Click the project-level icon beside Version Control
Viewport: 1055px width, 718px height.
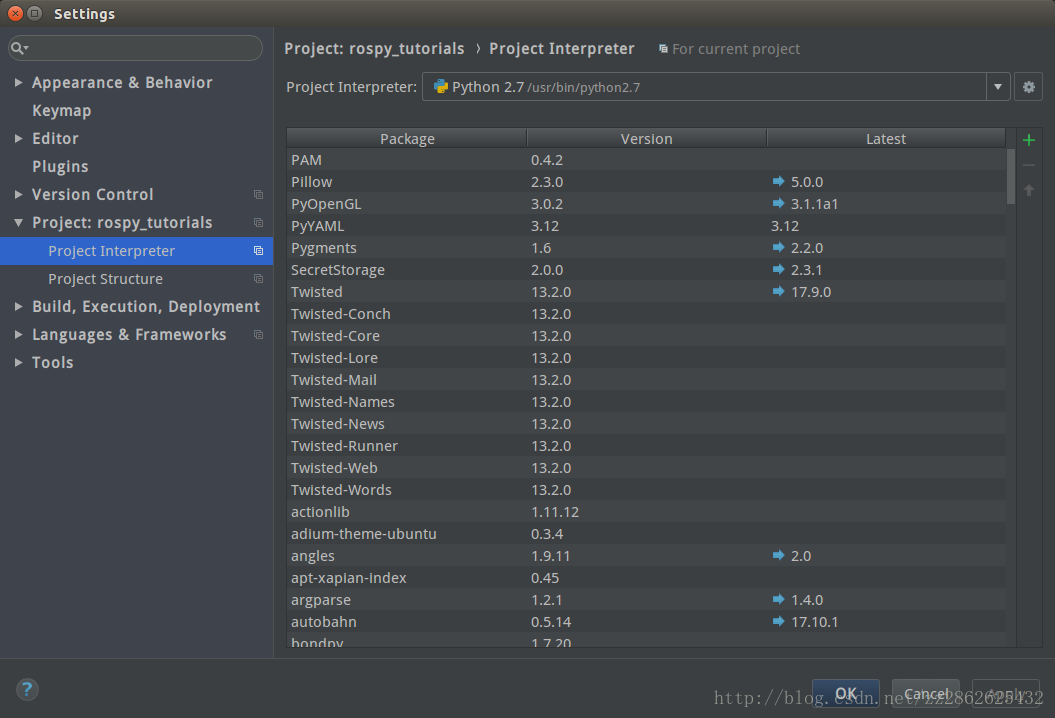coord(258,194)
